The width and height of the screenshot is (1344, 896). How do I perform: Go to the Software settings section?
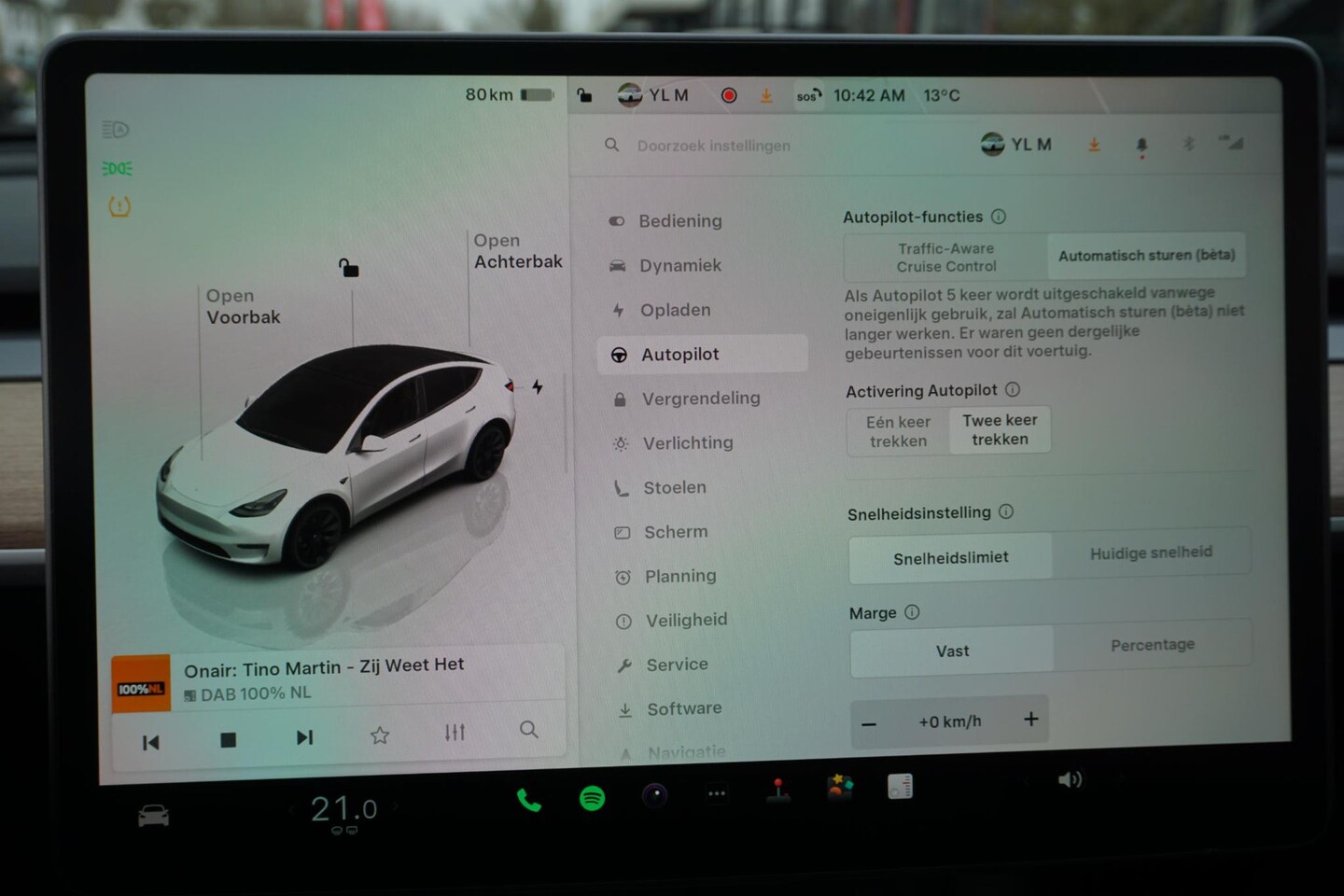pos(683,709)
